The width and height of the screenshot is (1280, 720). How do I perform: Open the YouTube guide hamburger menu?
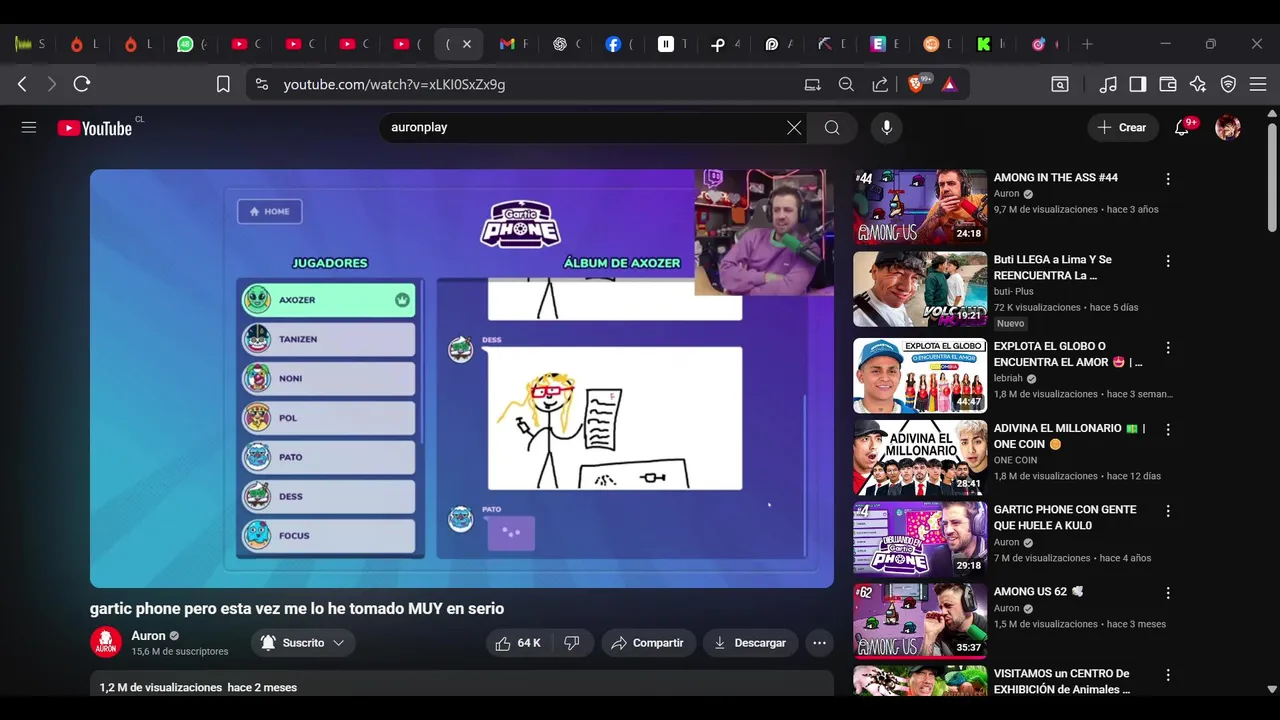click(x=29, y=127)
